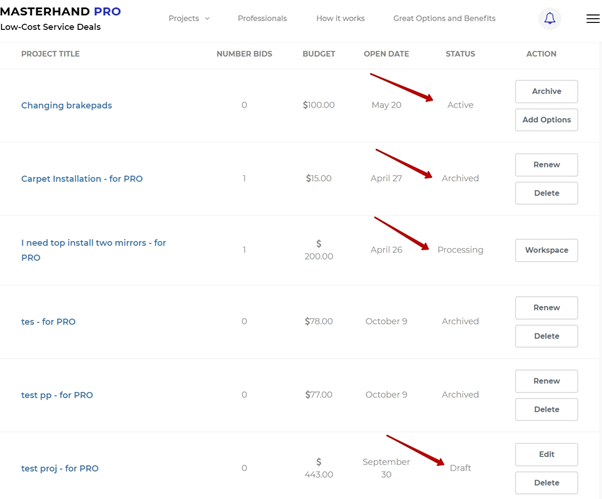Delete the test pp - for PRO project
This screenshot has width=602, height=499.
click(x=546, y=410)
